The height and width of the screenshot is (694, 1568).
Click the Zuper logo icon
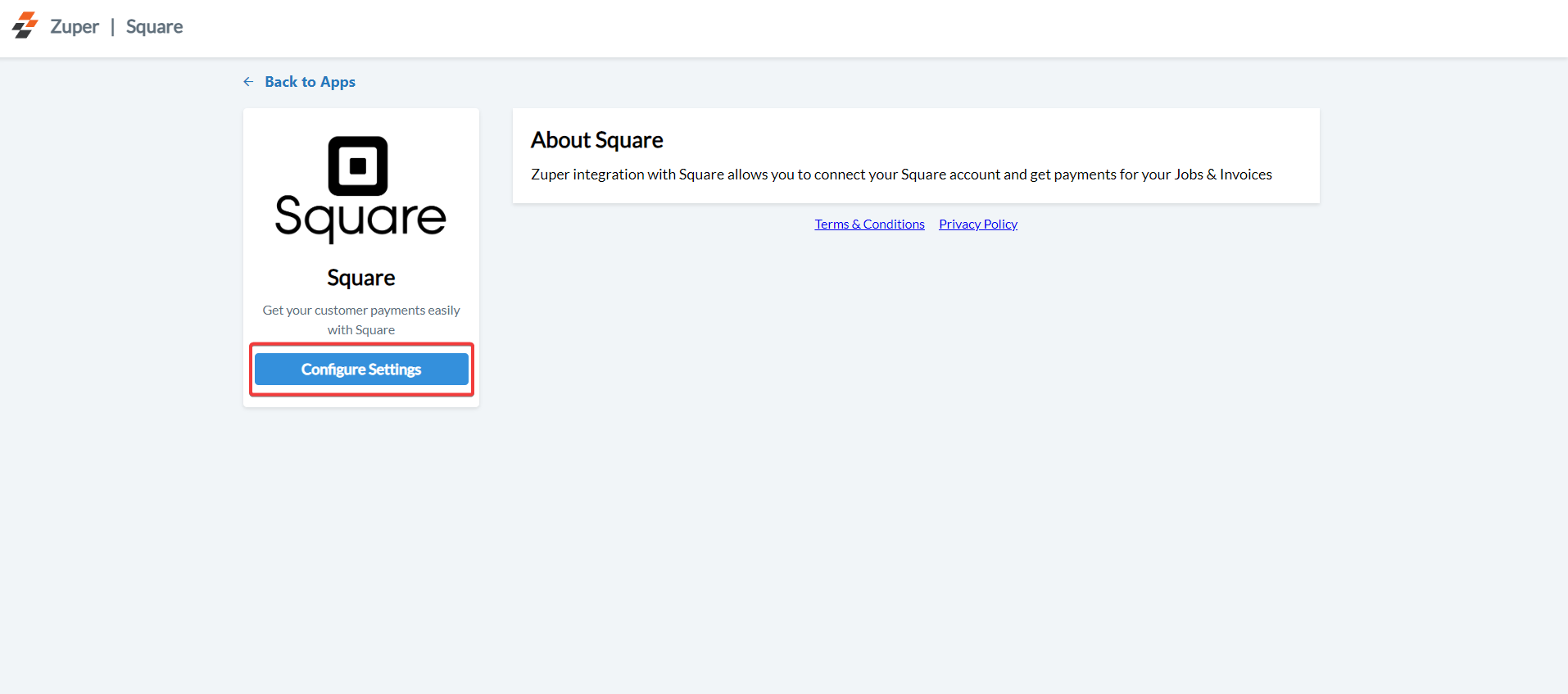(25, 25)
